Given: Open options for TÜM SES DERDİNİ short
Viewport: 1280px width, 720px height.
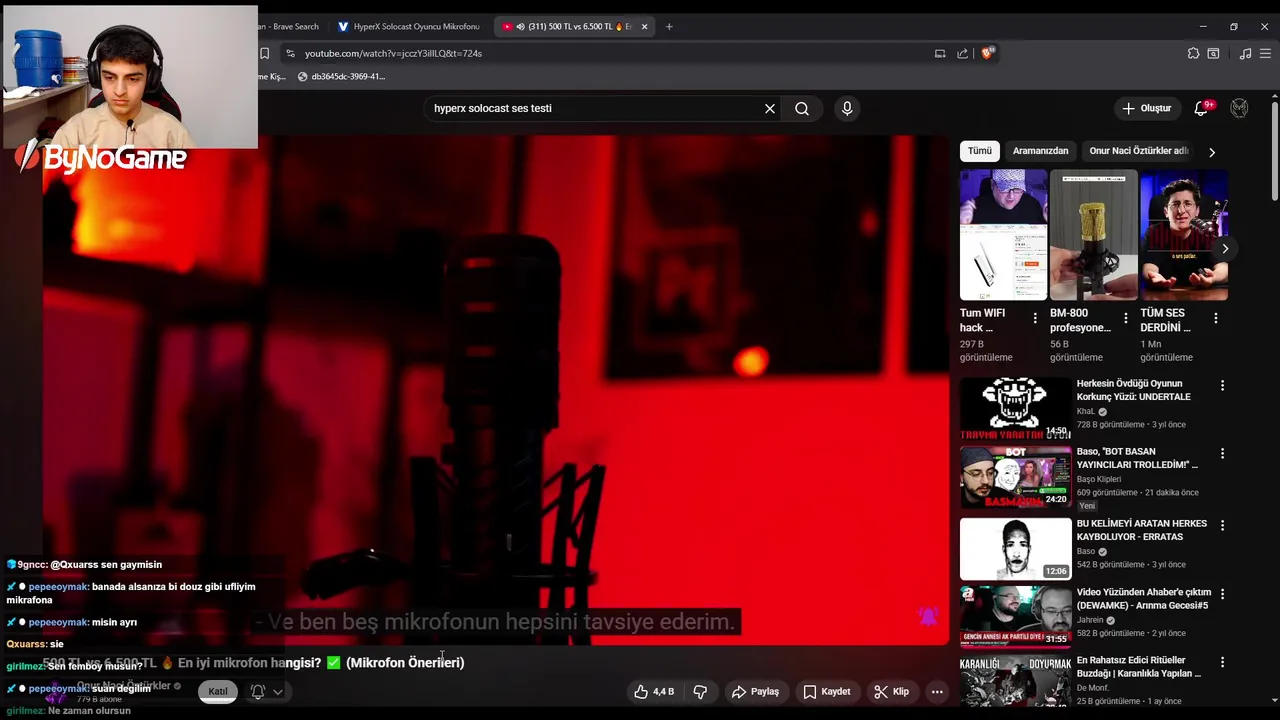Looking at the screenshot, I should point(1215,318).
